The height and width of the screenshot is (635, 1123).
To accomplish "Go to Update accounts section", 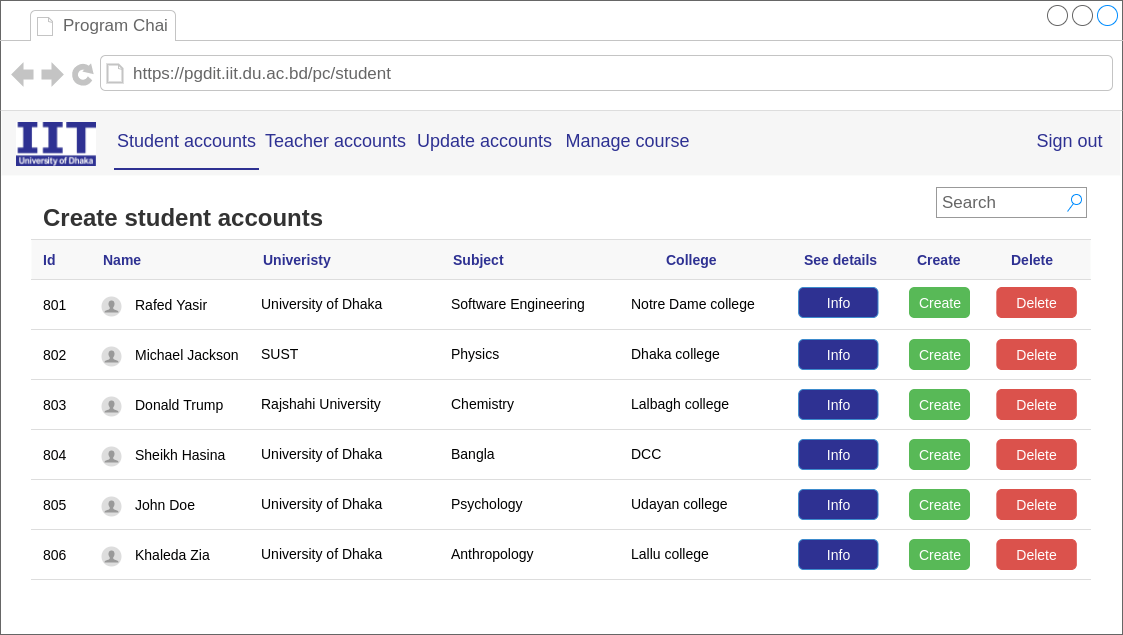I will click(x=484, y=141).
